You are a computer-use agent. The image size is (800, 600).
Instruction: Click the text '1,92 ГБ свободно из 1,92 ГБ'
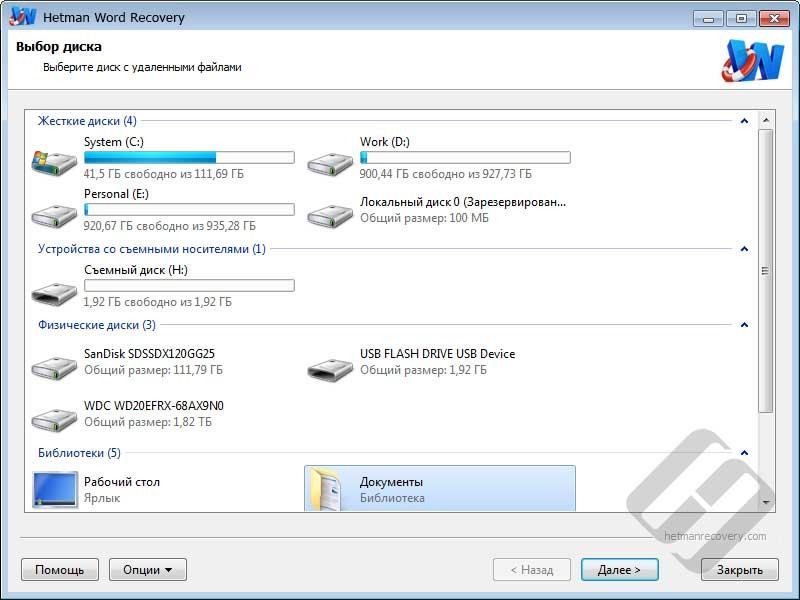(x=158, y=302)
